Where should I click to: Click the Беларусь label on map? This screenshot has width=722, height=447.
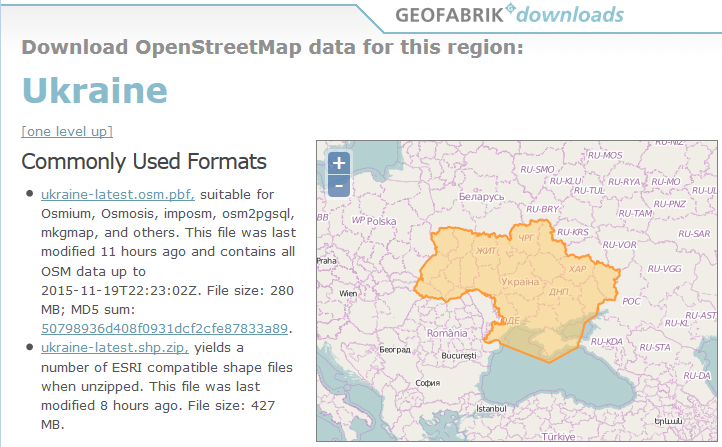point(482,197)
